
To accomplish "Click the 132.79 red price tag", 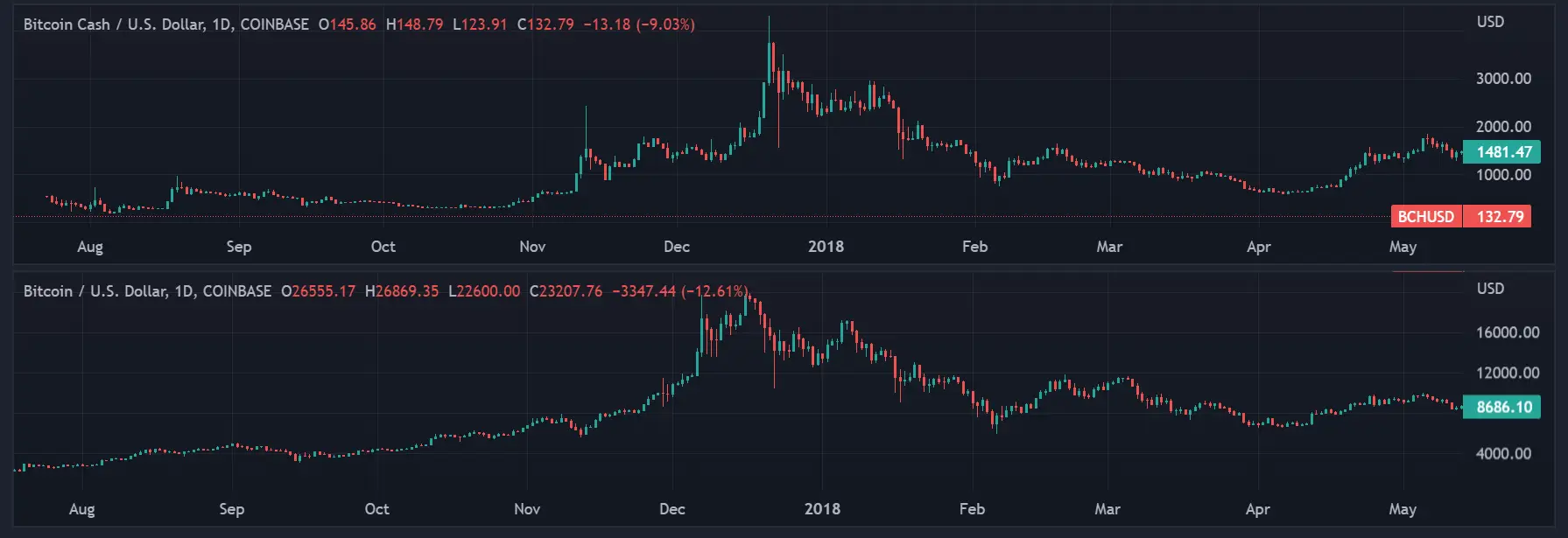I will 1500,217.
